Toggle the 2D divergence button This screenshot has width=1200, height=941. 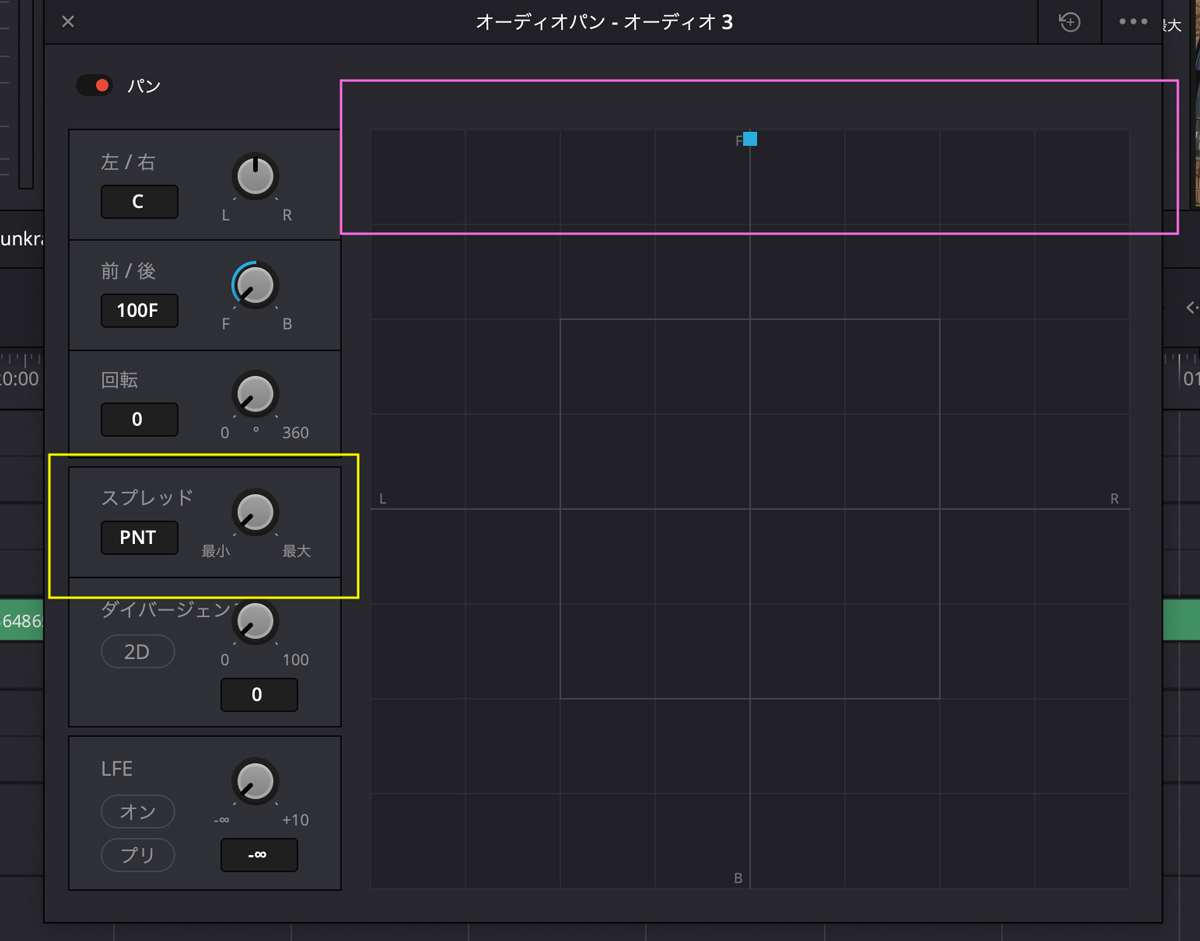[x=138, y=652]
